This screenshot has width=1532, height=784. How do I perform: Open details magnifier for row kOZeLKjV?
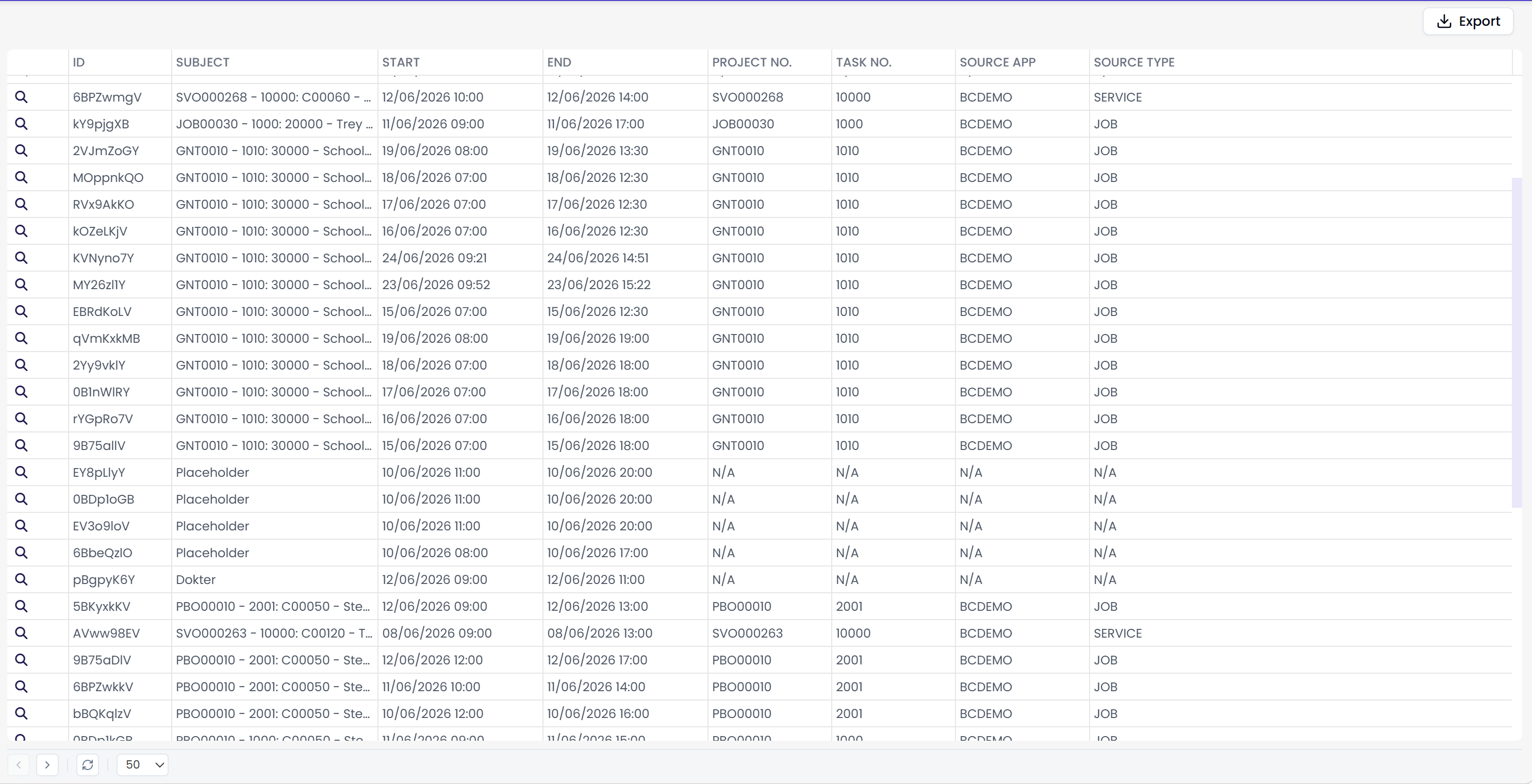point(21,230)
